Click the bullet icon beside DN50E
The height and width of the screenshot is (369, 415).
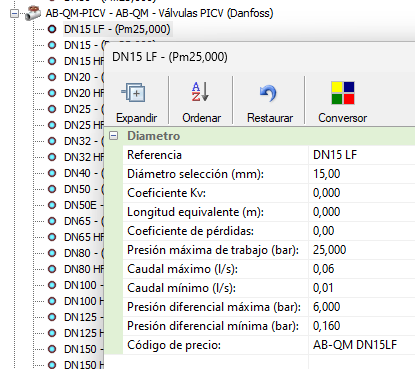[x=52, y=205]
